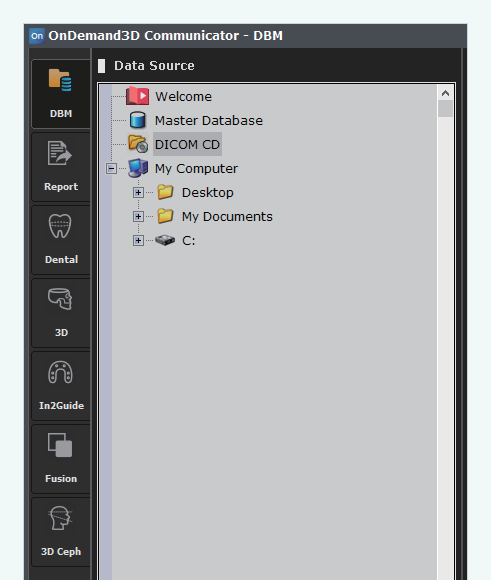
Task: Open the 3D skull module
Action: point(61,313)
